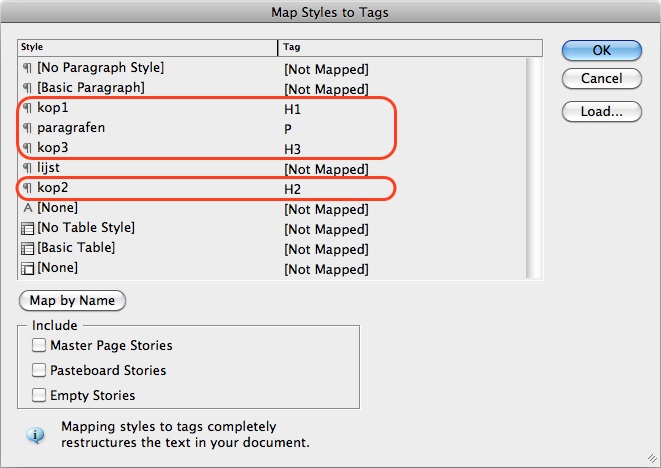The image size is (661, 468).
Task: Enable Master Page Stories checkbox
Action: coord(39,345)
